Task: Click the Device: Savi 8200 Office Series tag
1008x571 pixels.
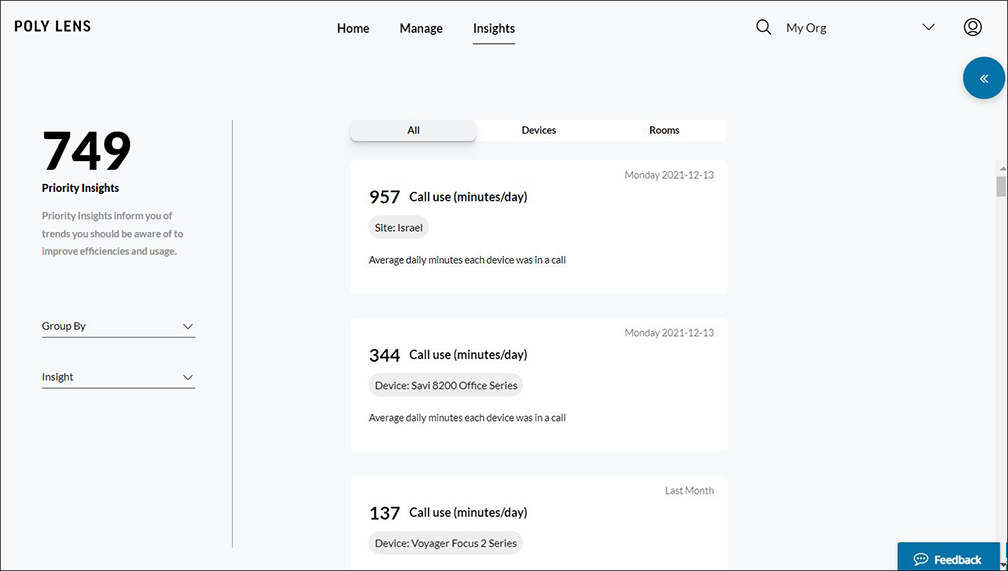Action: click(x=446, y=385)
